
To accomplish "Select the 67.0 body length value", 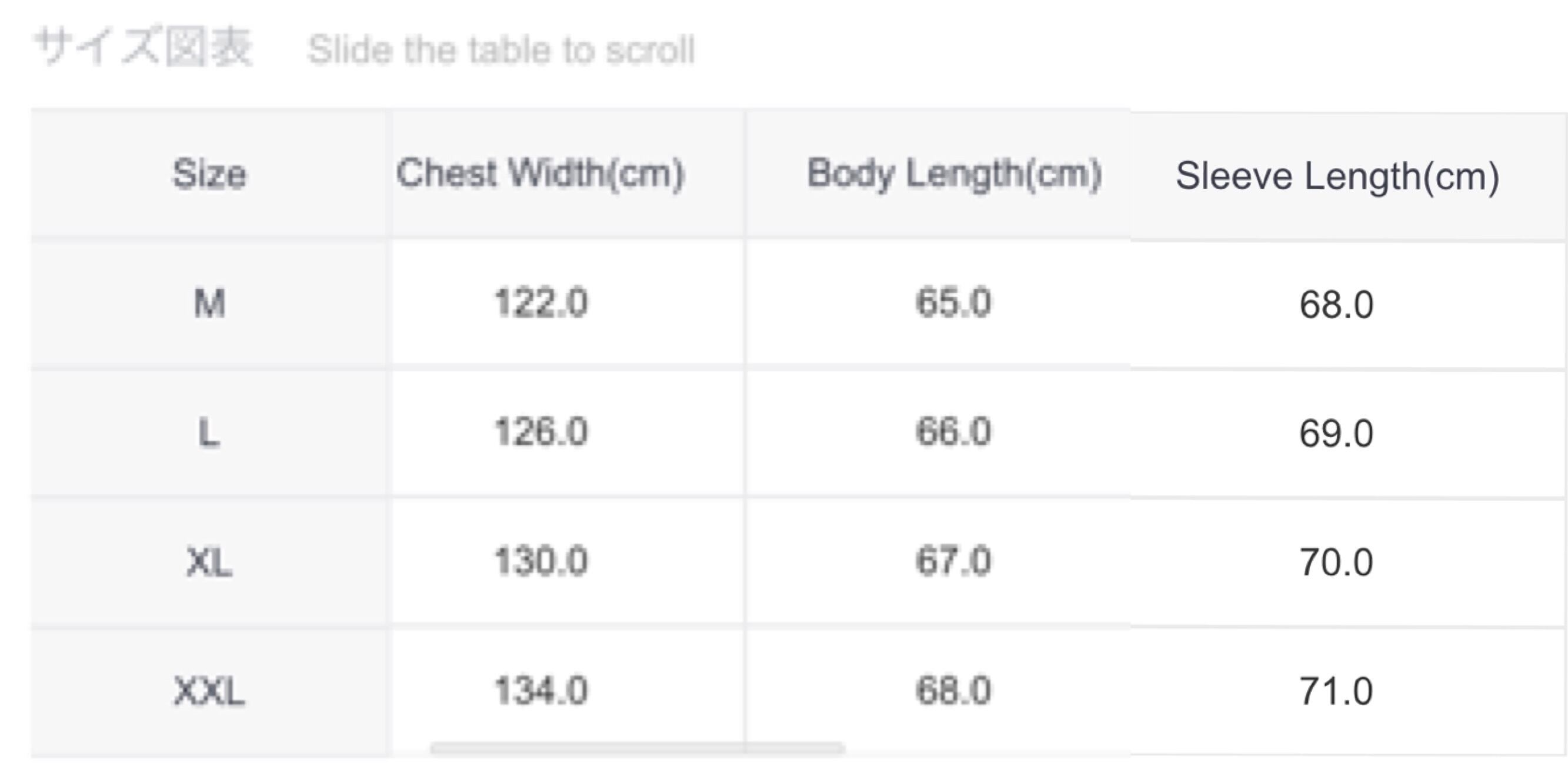I will click(953, 561).
